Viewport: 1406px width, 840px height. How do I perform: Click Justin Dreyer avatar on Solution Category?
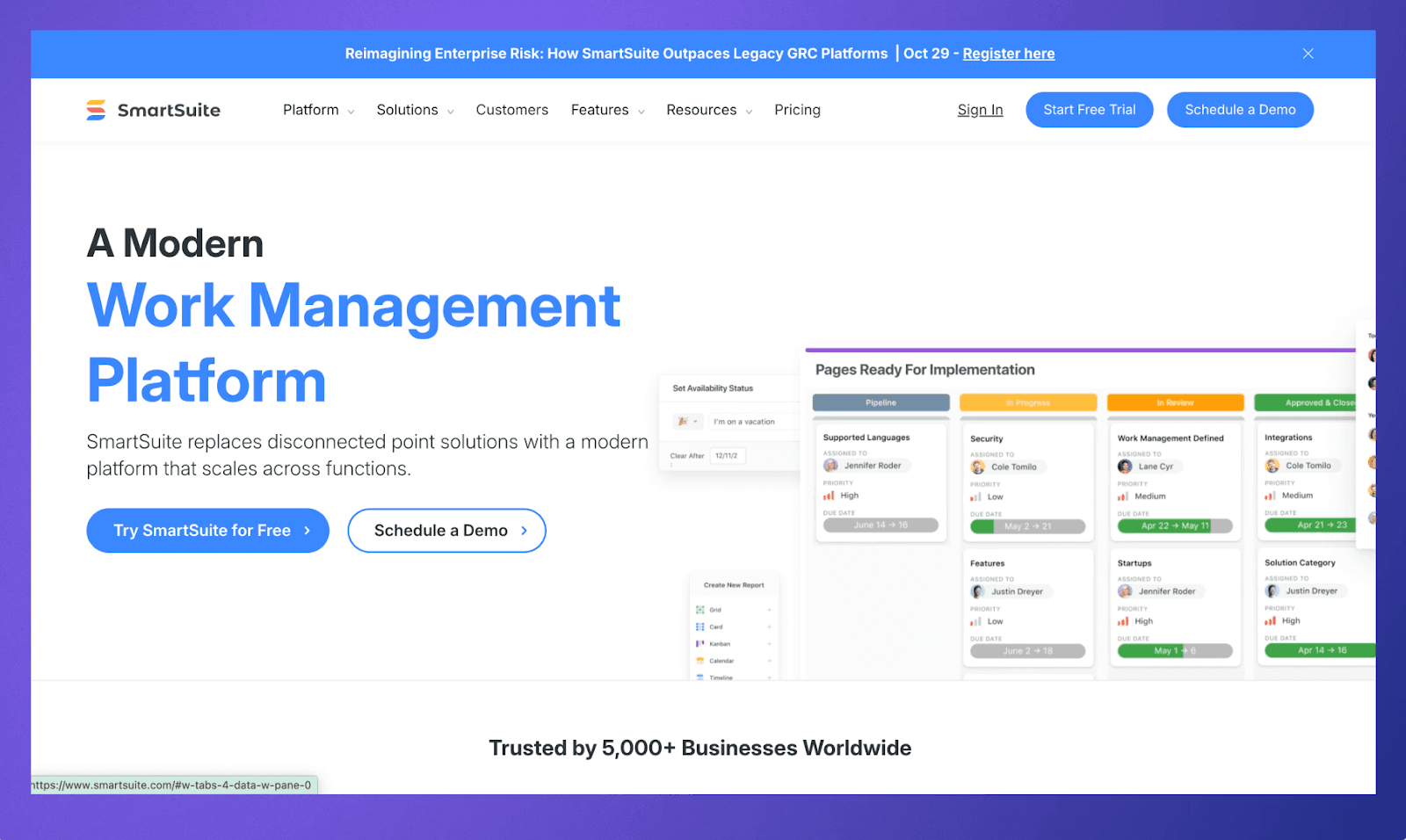pos(1272,591)
